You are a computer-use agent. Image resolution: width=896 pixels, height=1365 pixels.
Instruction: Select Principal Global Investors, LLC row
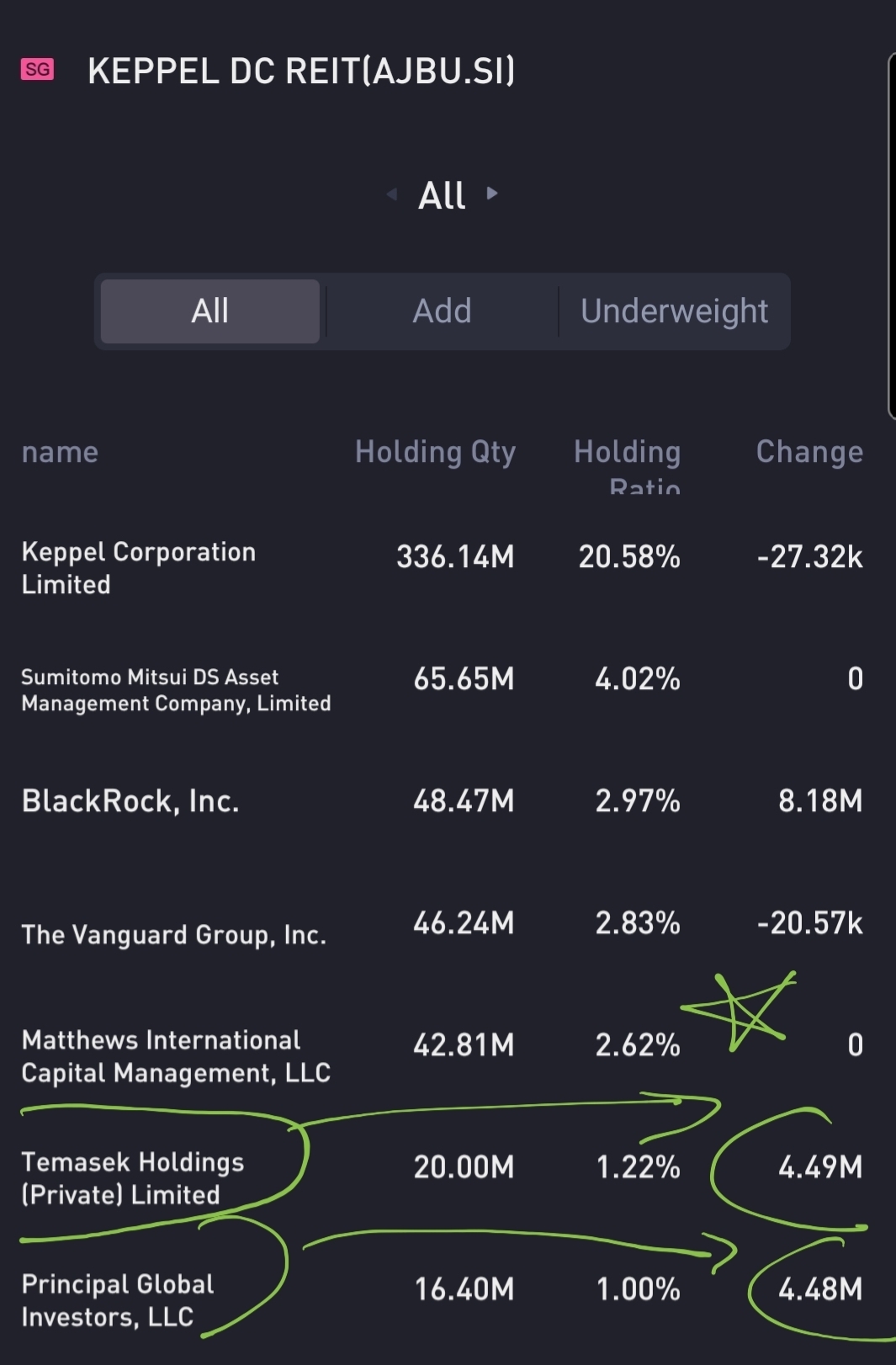point(118,1300)
